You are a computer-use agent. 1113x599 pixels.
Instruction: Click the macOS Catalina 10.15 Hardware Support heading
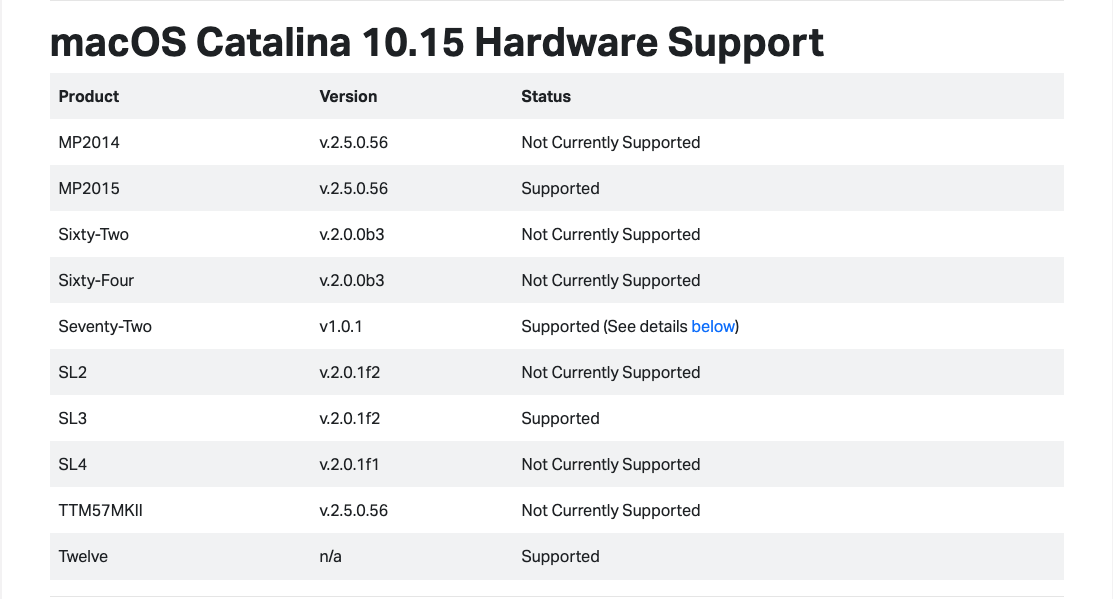click(x=437, y=42)
